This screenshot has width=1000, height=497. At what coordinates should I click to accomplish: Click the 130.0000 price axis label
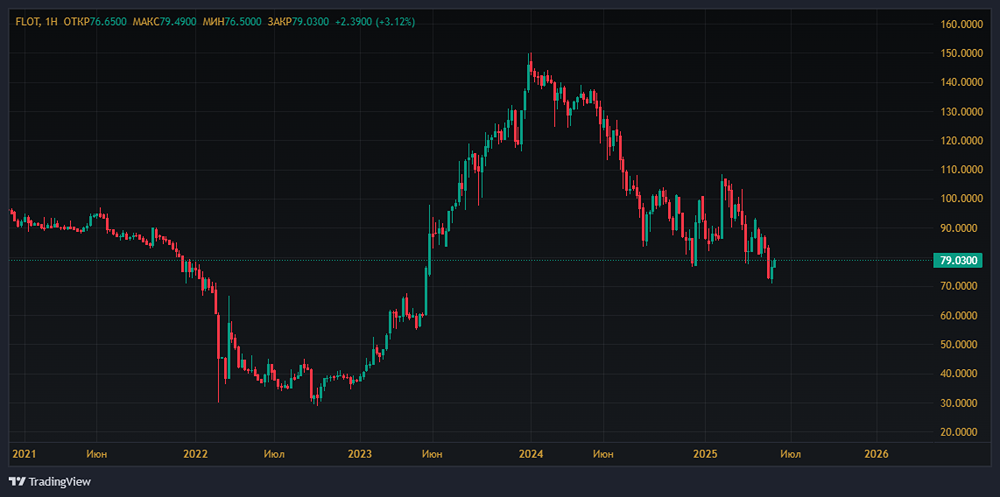click(962, 112)
